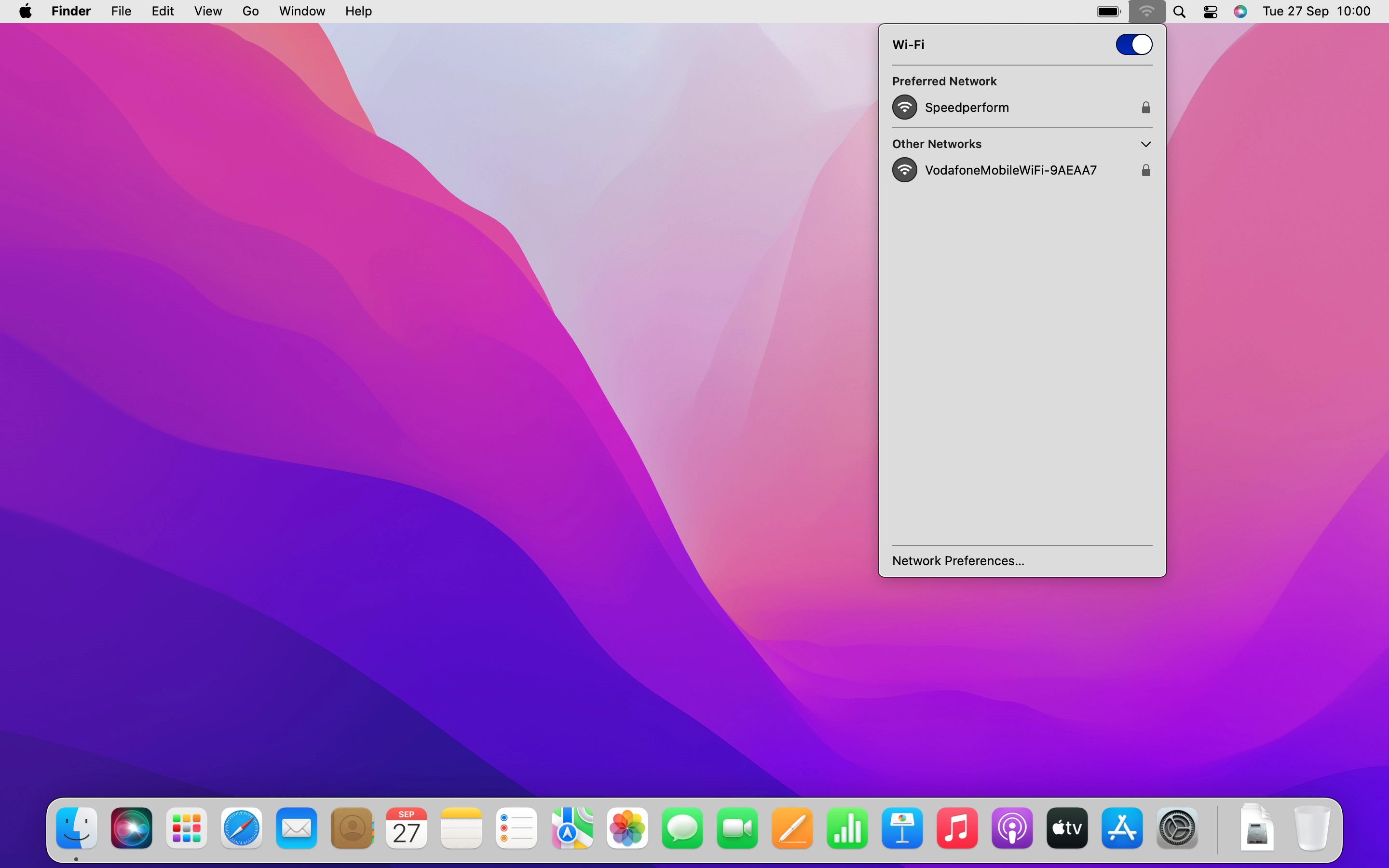
Task: Open the App Store from Dock
Action: point(1122,828)
